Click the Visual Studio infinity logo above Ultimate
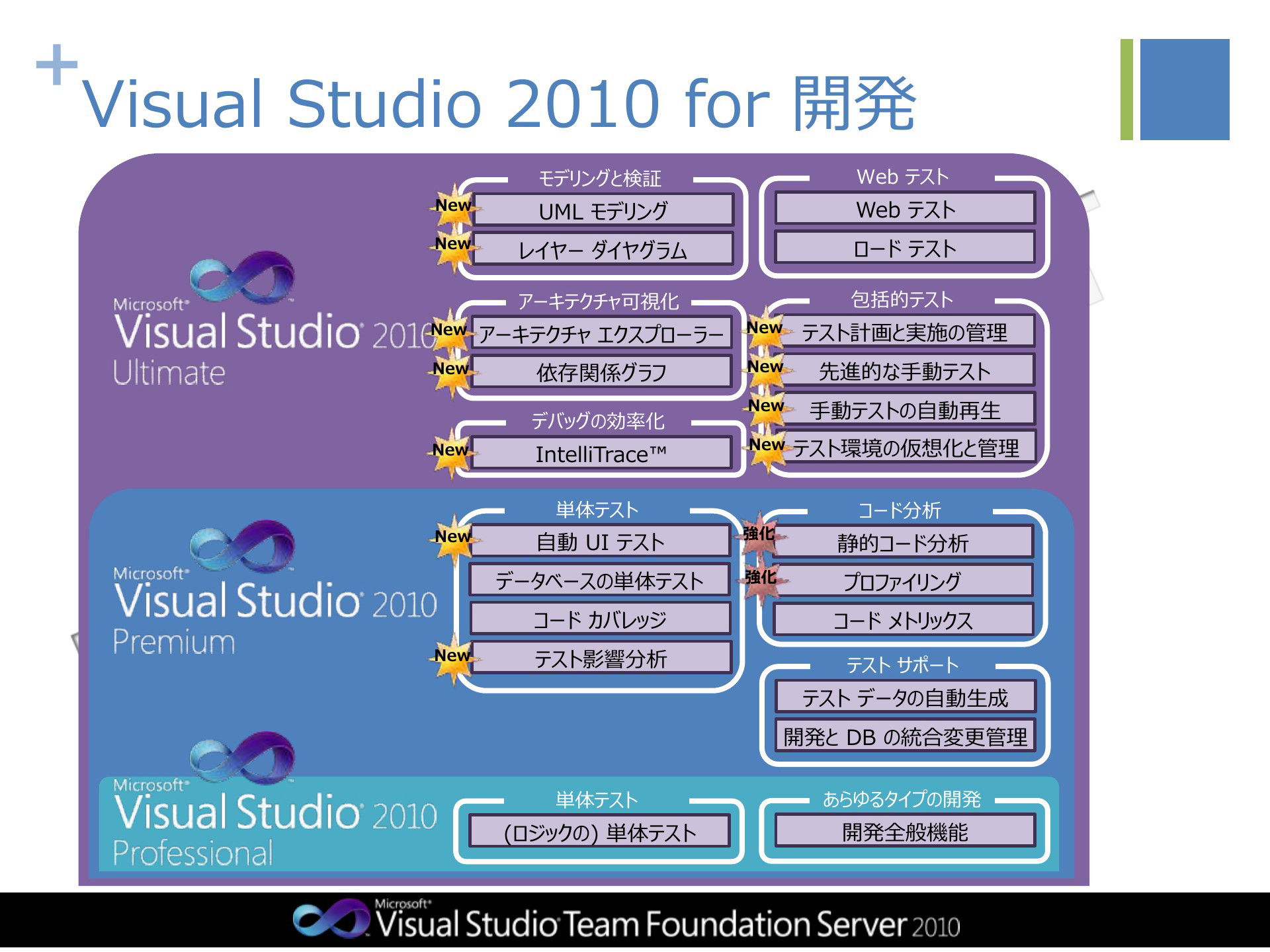1270x952 pixels. click(x=241, y=278)
